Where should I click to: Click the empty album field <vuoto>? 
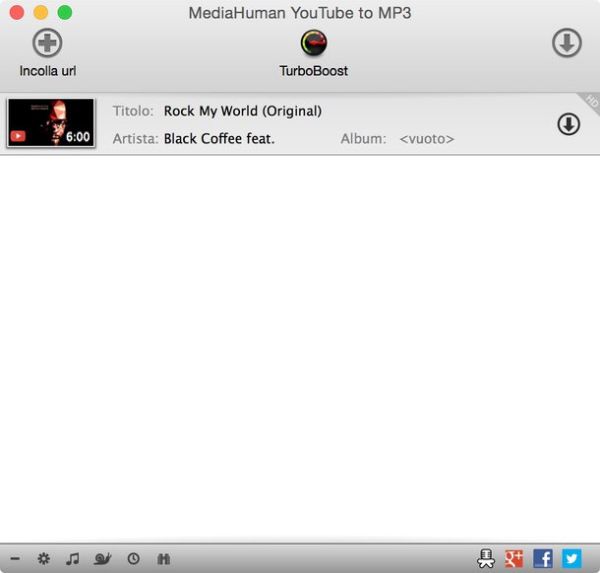426,139
